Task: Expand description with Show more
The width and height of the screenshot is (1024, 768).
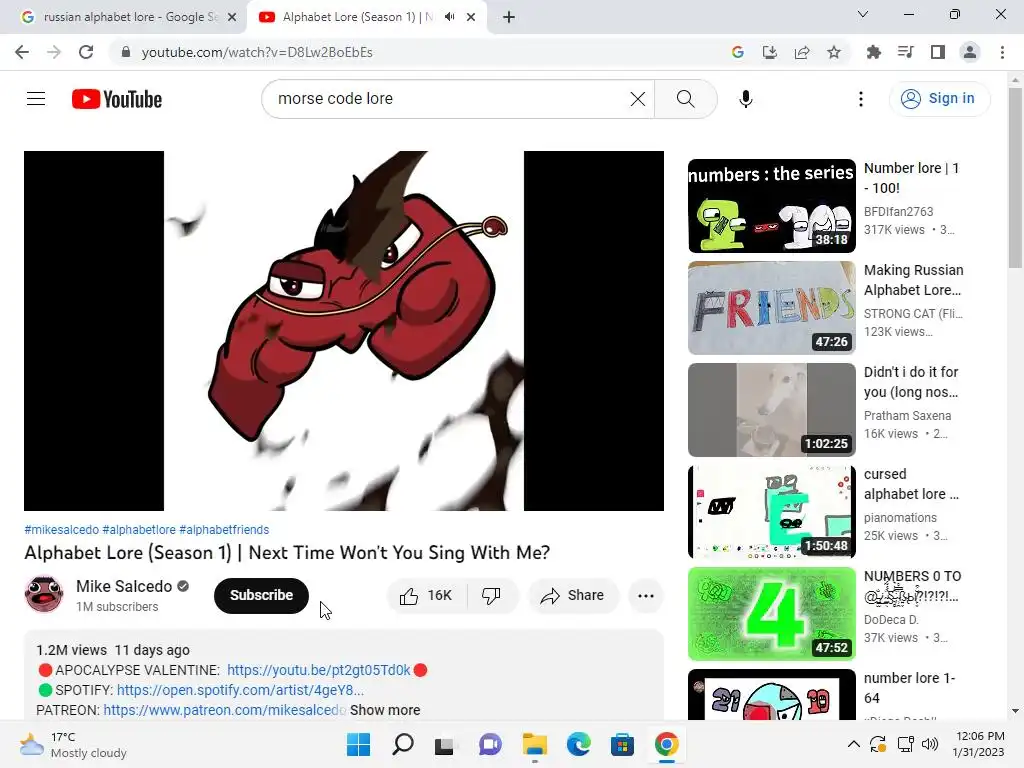Action: tap(385, 710)
